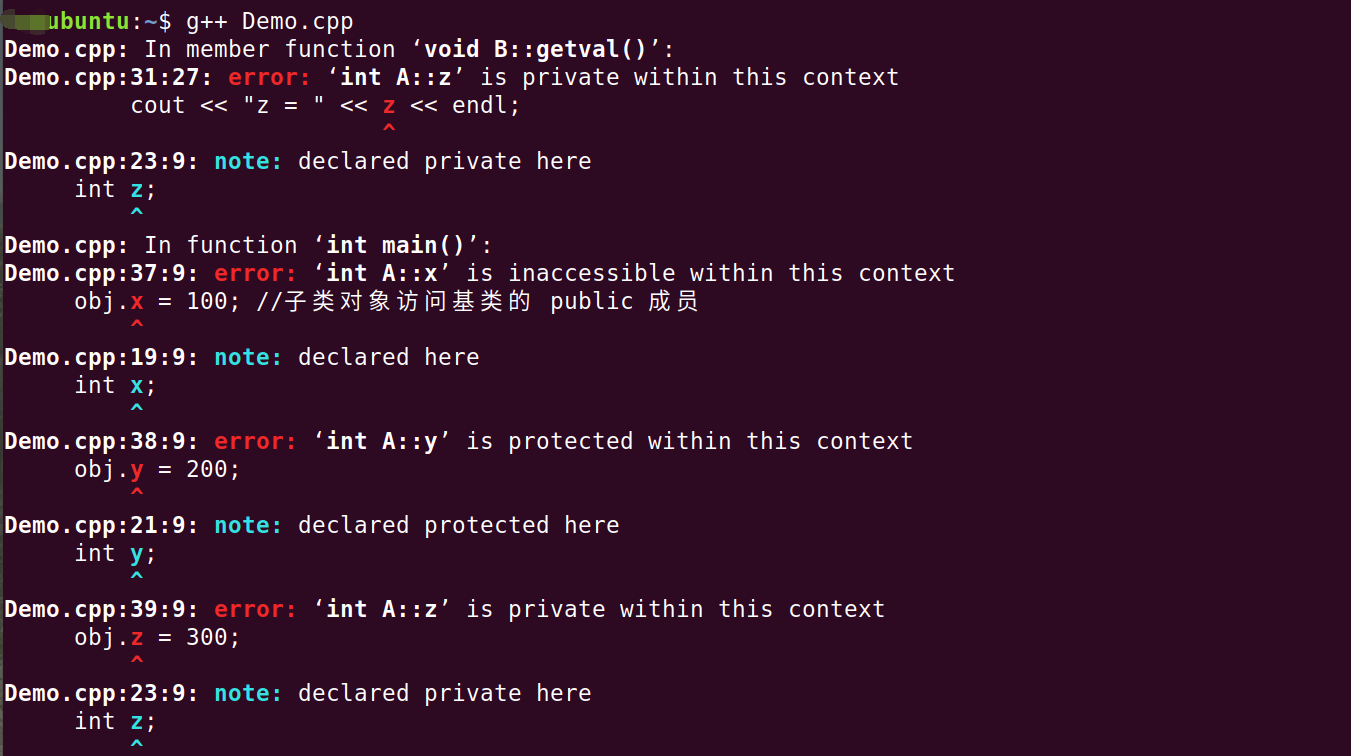Image resolution: width=1351 pixels, height=756 pixels.
Task: Click the Demo.cpp:21:9 note location
Action: pyautogui.click(x=100, y=525)
